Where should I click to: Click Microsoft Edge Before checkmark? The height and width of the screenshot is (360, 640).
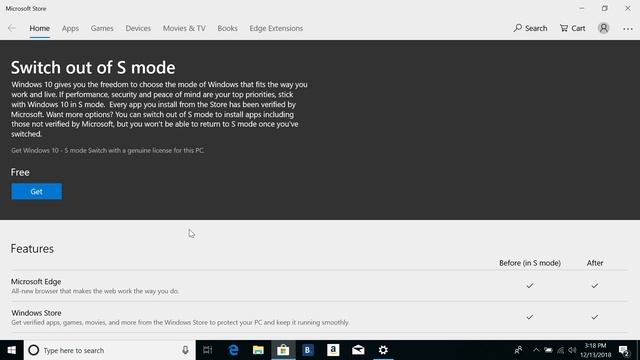(x=530, y=286)
